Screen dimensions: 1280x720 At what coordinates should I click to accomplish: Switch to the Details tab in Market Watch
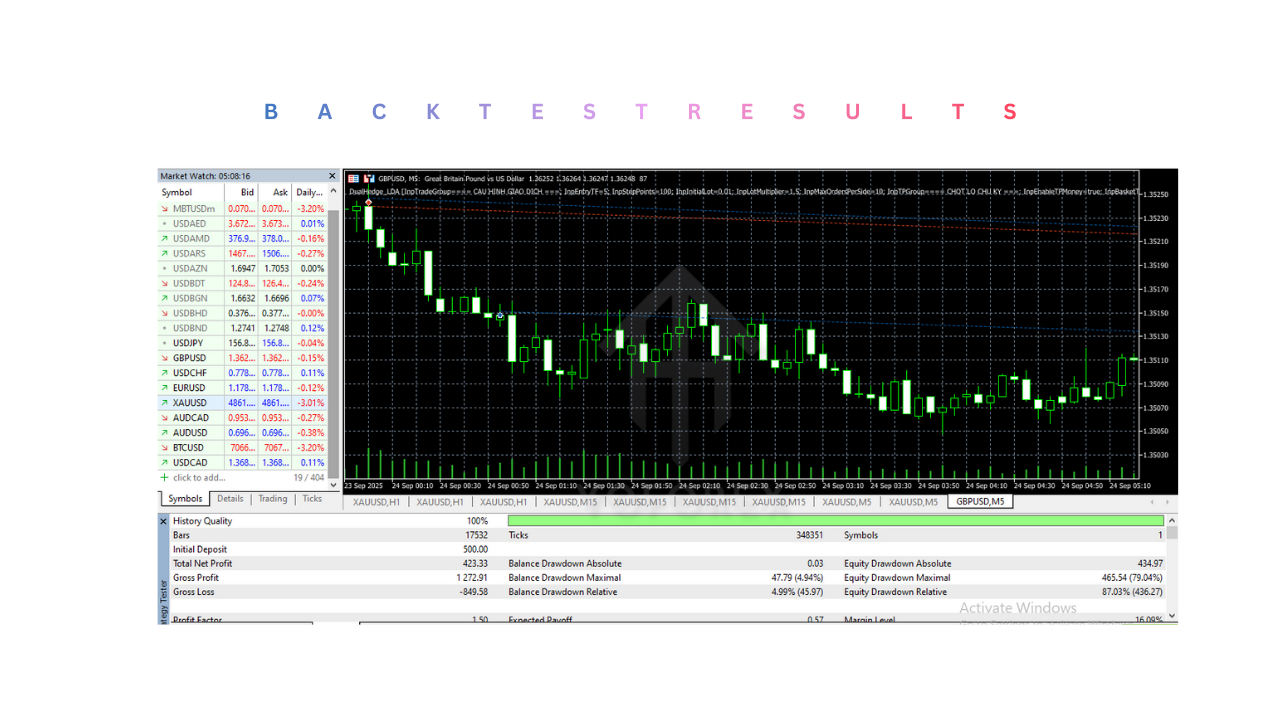coord(230,498)
